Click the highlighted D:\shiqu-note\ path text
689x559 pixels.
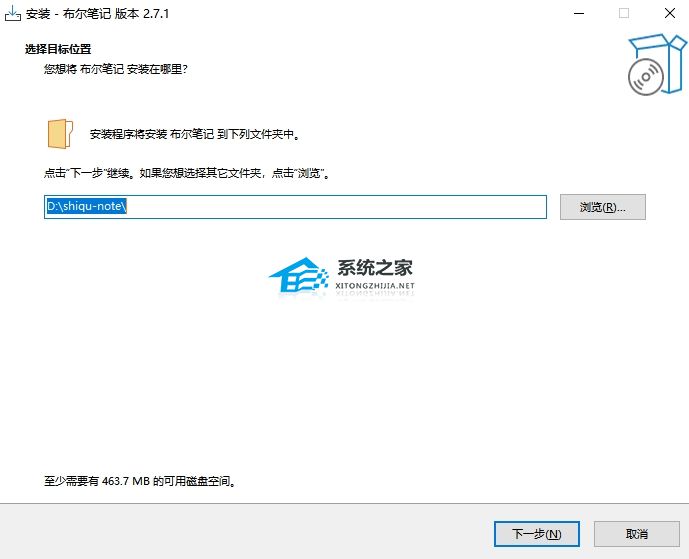[87, 206]
